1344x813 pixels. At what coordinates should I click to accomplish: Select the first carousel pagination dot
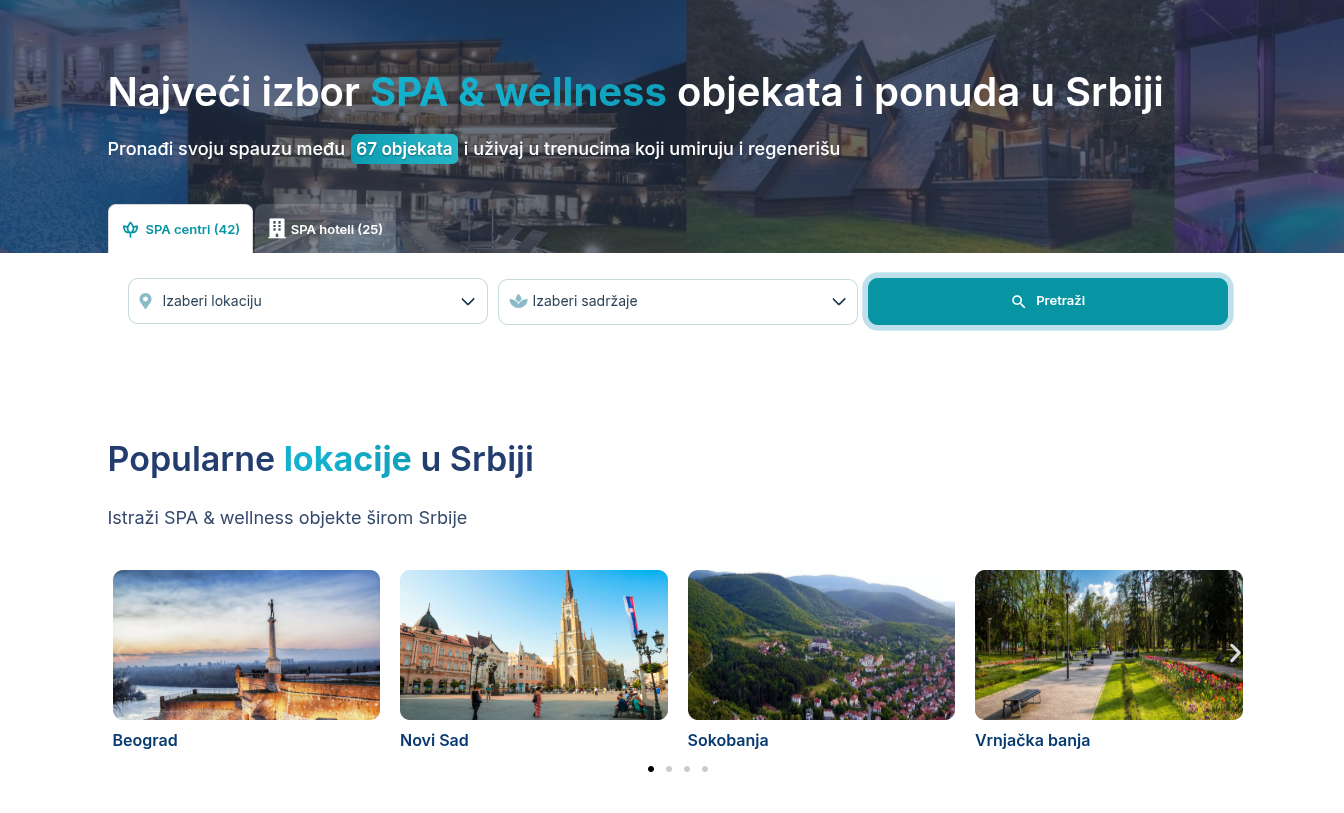(651, 769)
